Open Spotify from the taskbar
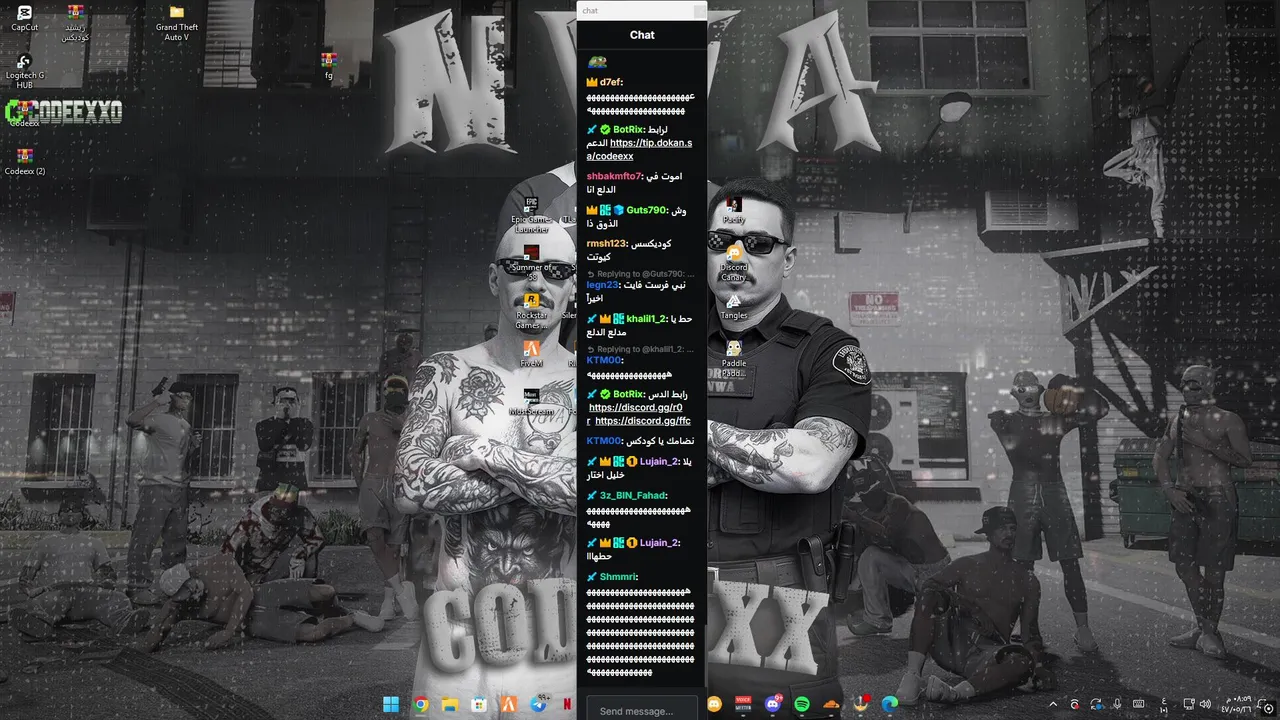 pos(802,704)
